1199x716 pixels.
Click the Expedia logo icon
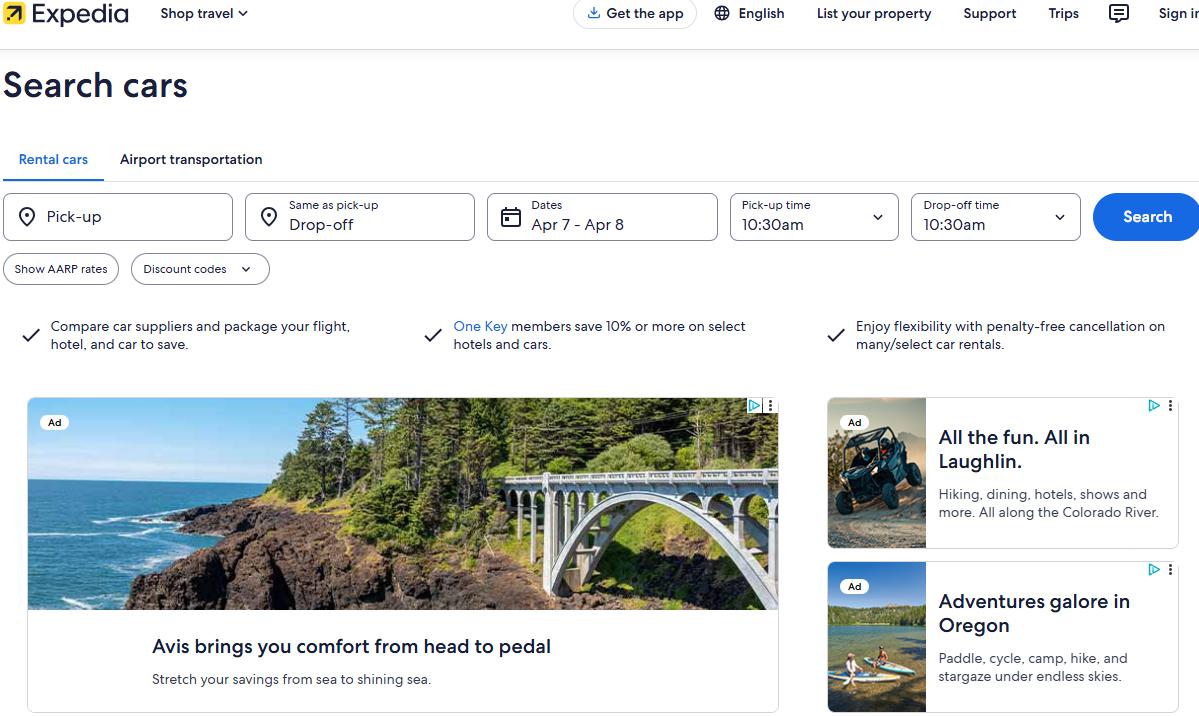pyautogui.click(x=15, y=14)
